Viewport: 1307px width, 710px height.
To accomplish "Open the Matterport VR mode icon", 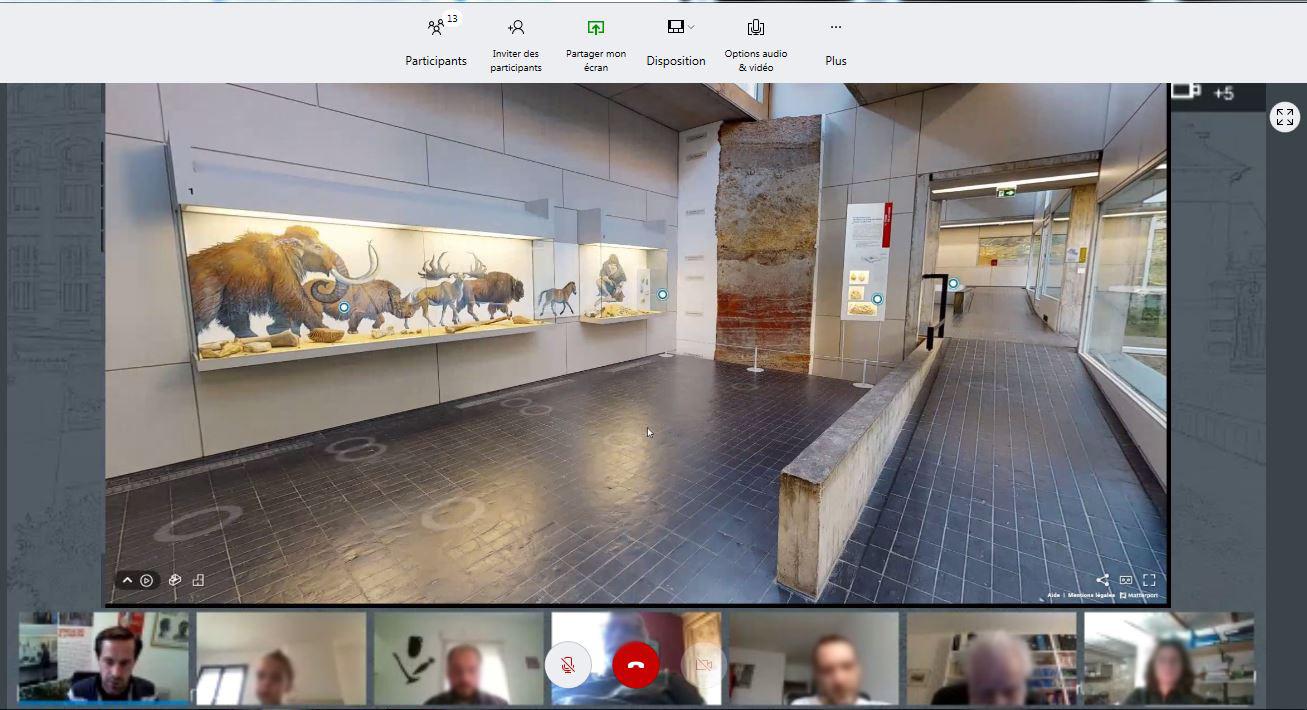I will [1126, 580].
